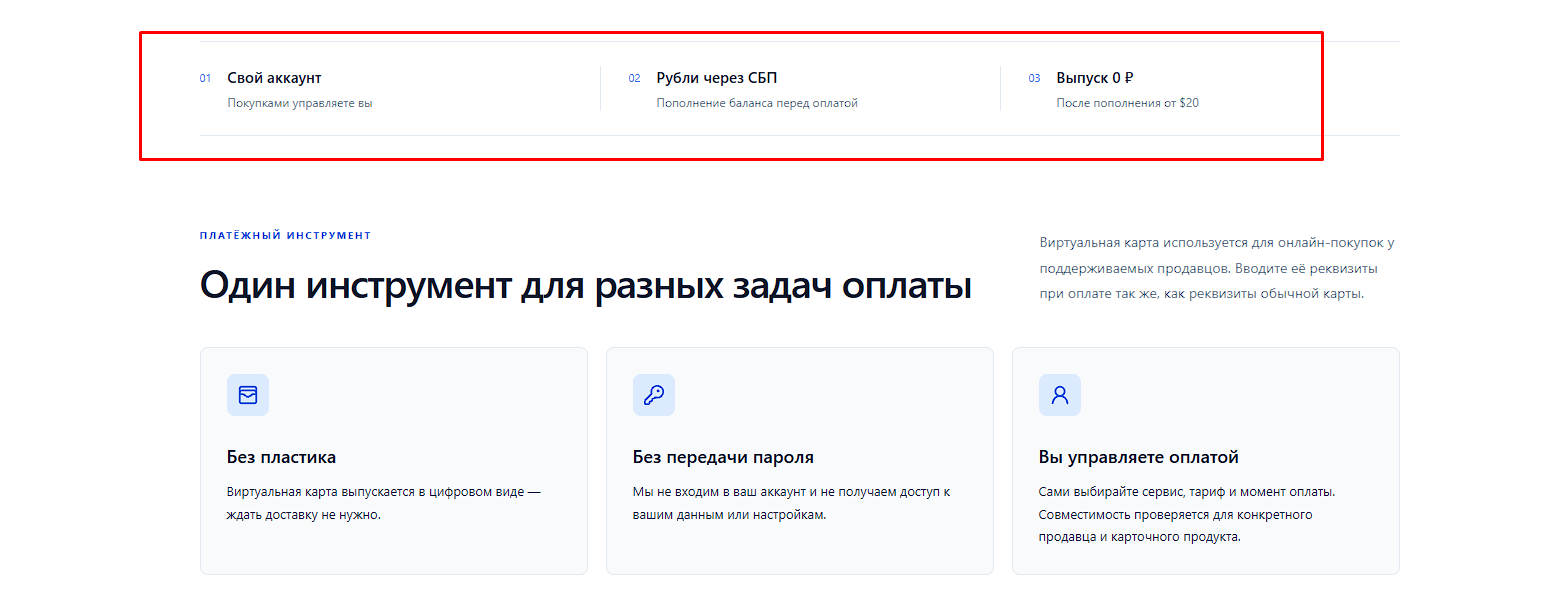Click the text Покупками управляете вы

300,103
